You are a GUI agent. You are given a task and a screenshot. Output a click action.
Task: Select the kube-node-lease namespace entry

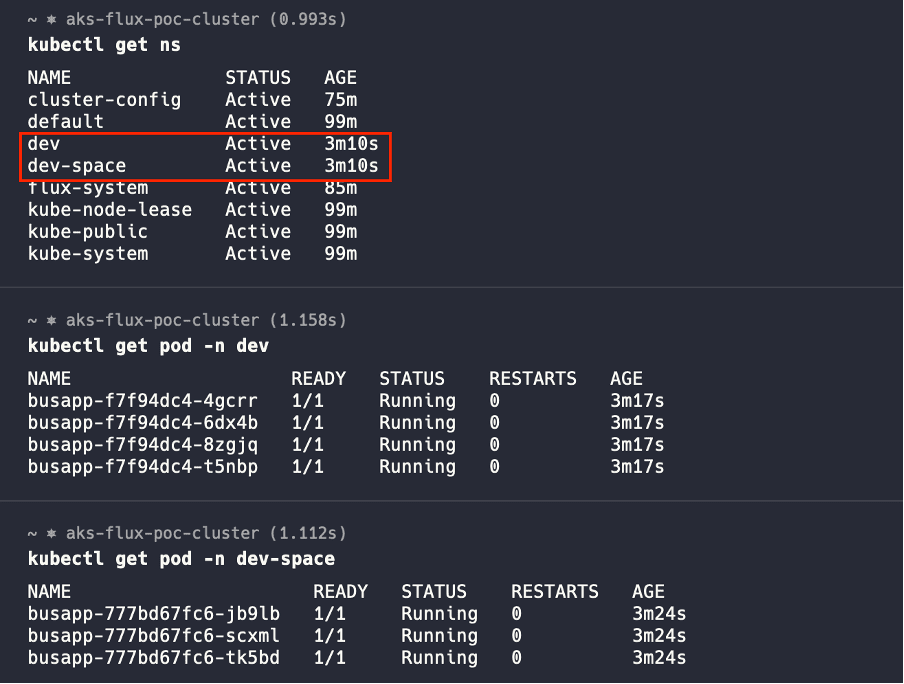pos(110,210)
